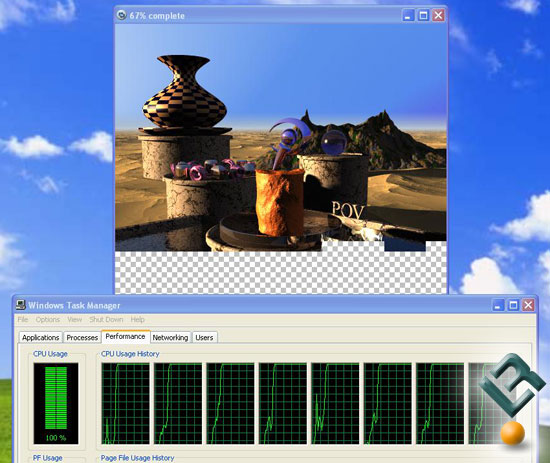Screen dimensions: 550x463
Task: Click the '67% complete' window title
Action: pyautogui.click(x=157, y=16)
